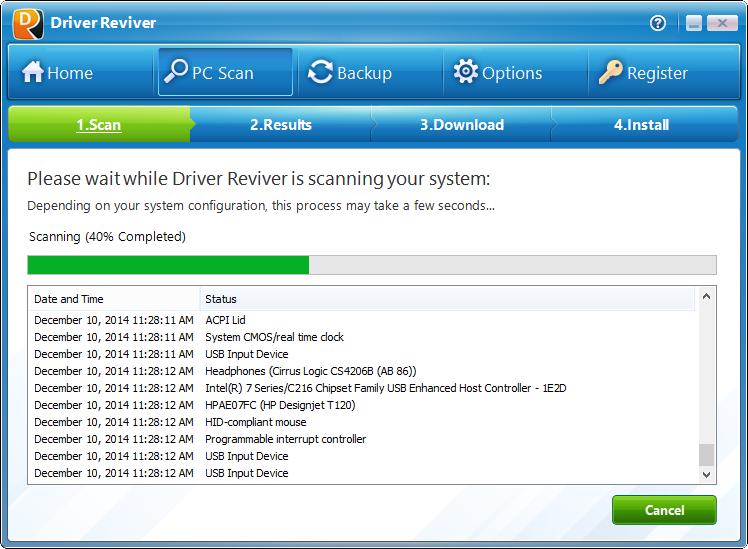Viewport: 748px width, 549px height.
Task: Click the Home house icon
Action: tap(33, 73)
